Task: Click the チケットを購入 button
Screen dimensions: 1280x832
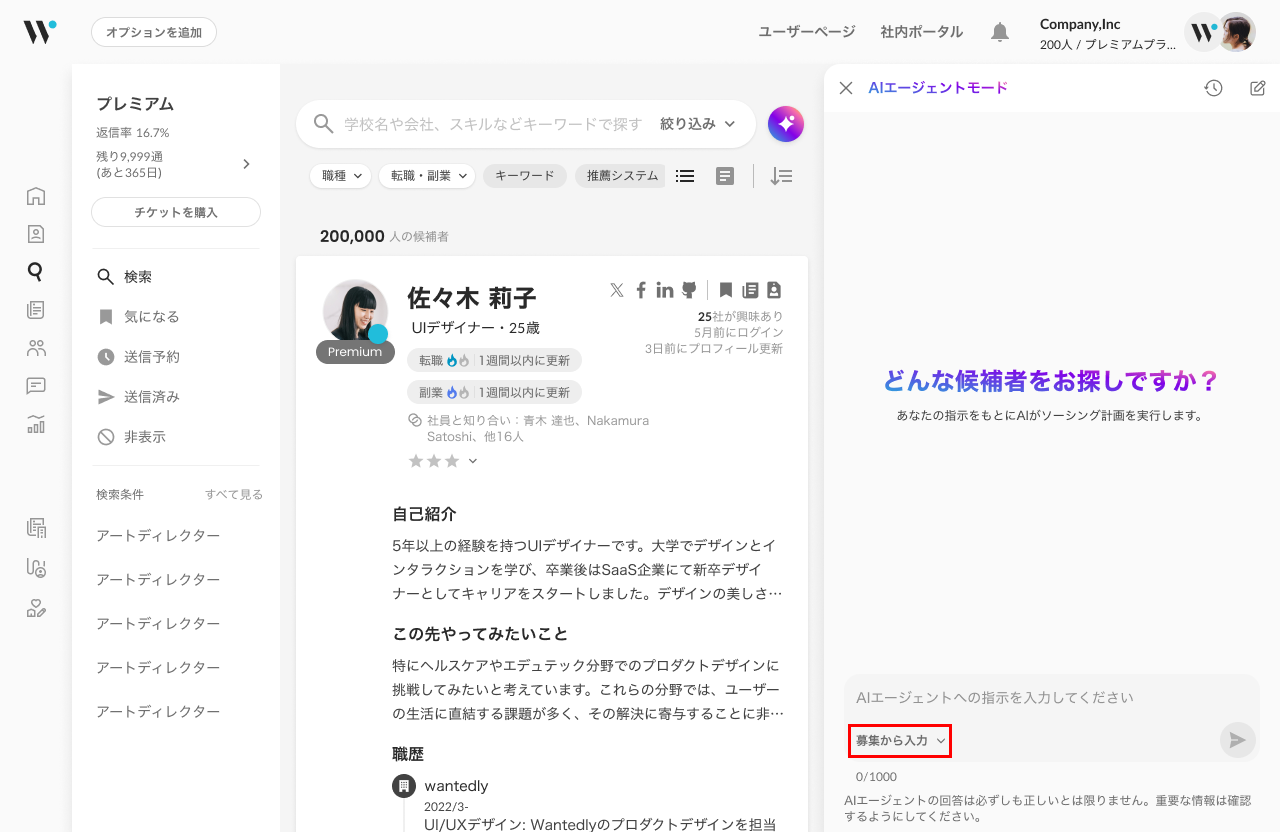Action: [x=176, y=212]
